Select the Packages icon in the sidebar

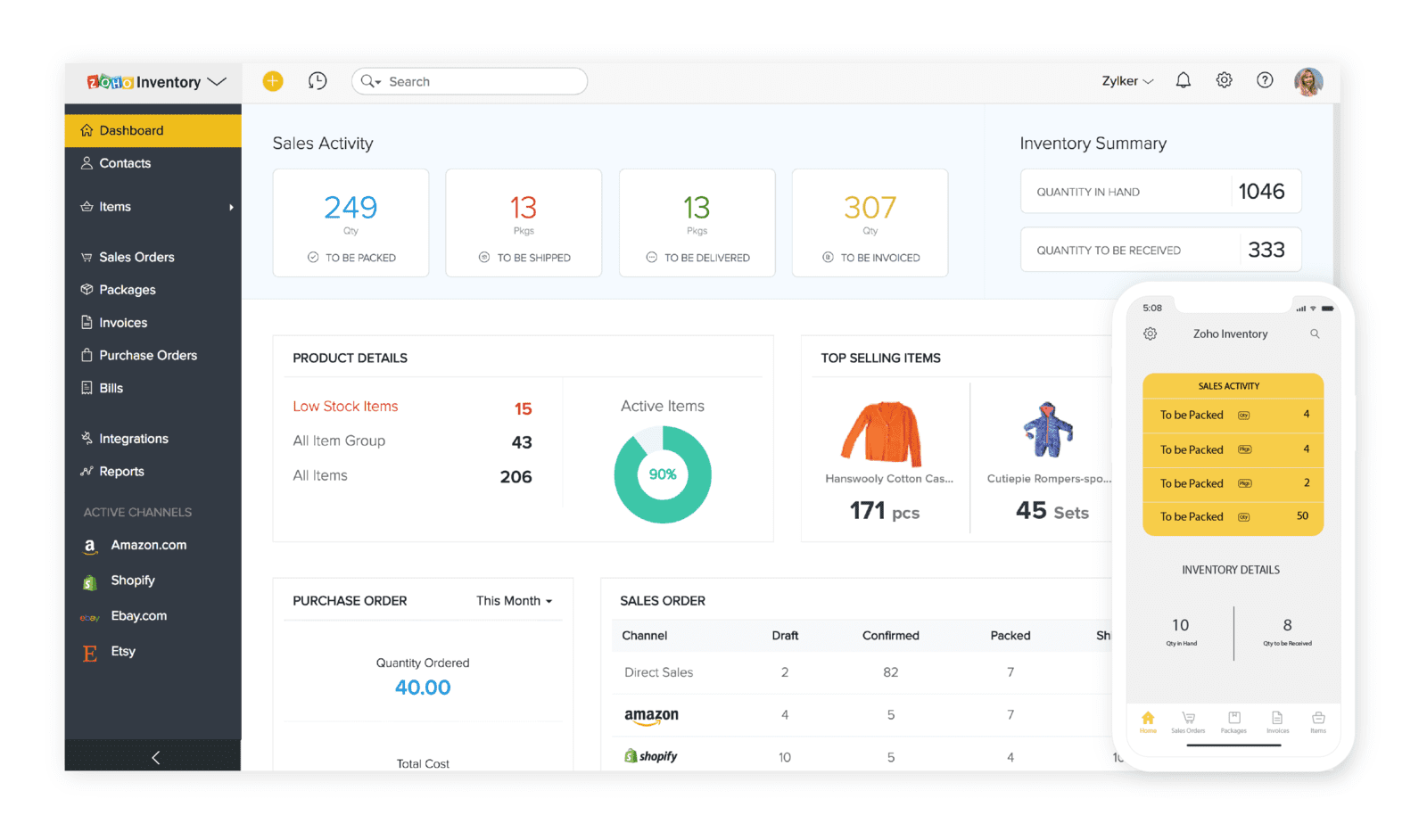click(88, 289)
